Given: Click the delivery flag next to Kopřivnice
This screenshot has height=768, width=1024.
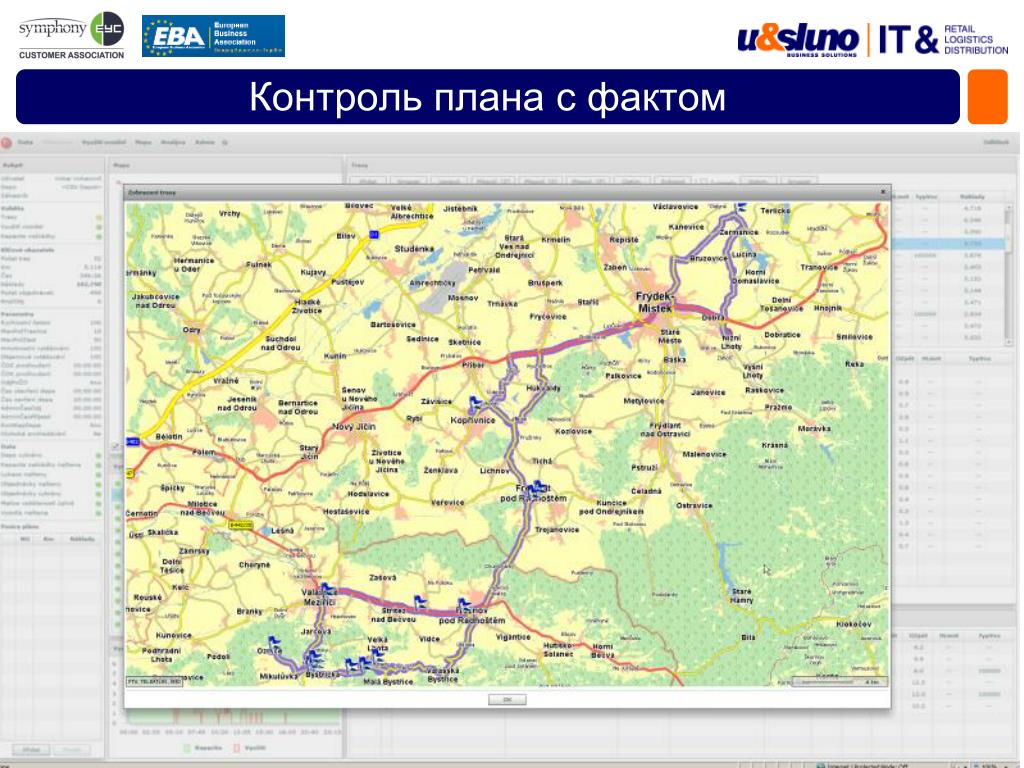Looking at the screenshot, I should 475,402.
